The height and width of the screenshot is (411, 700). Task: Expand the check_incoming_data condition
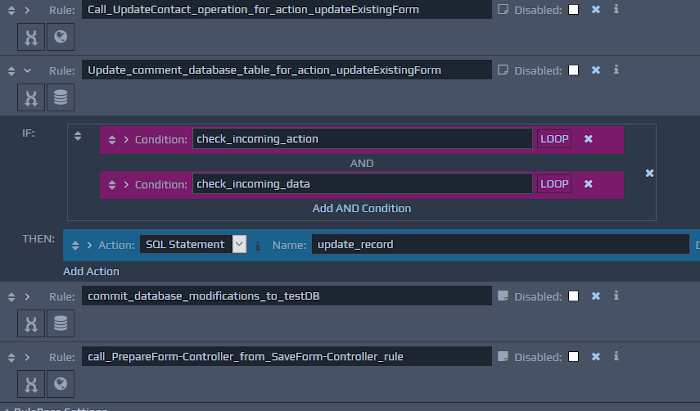pos(126,184)
